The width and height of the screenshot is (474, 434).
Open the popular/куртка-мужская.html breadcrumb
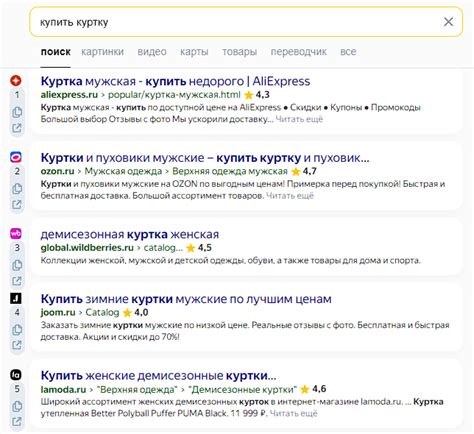(x=174, y=95)
